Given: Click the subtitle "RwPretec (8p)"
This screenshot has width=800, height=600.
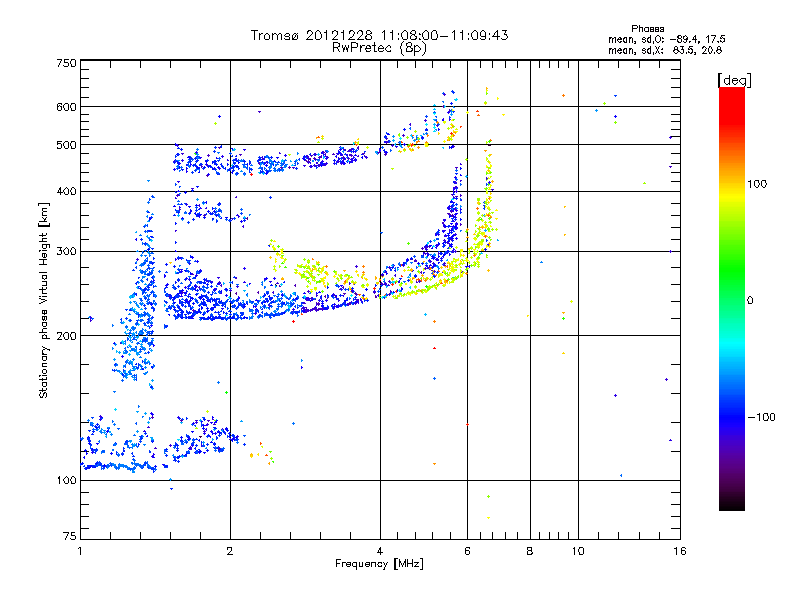Looking at the screenshot, I should pos(380,48).
